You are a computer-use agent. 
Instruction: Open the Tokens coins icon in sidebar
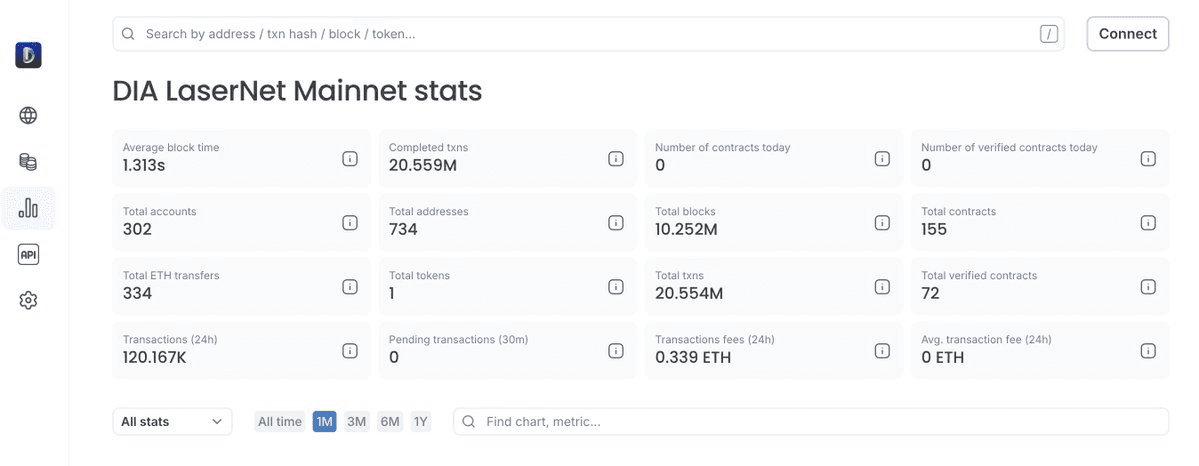[x=28, y=162]
